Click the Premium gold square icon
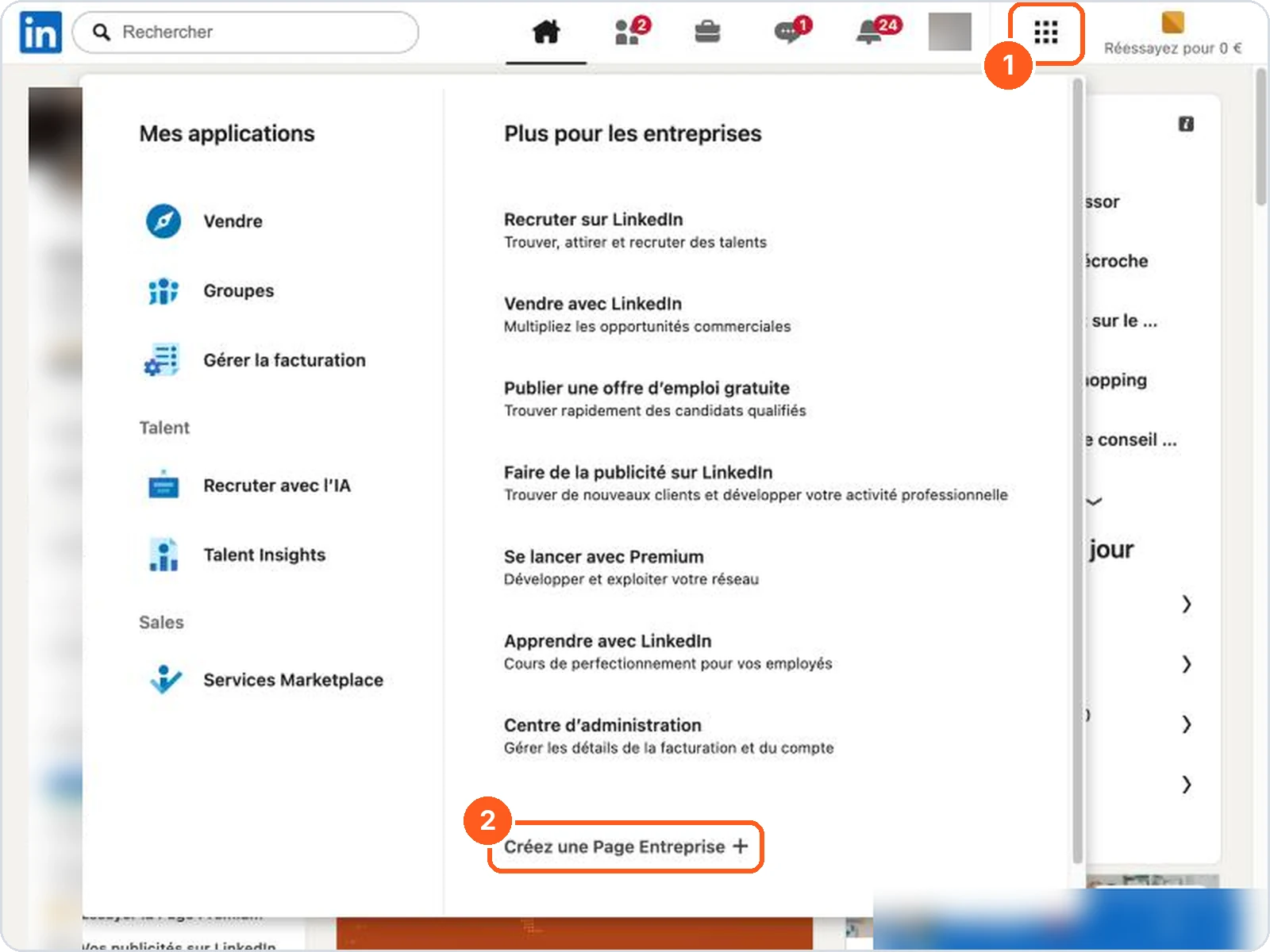1270x952 pixels. click(x=1172, y=21)
